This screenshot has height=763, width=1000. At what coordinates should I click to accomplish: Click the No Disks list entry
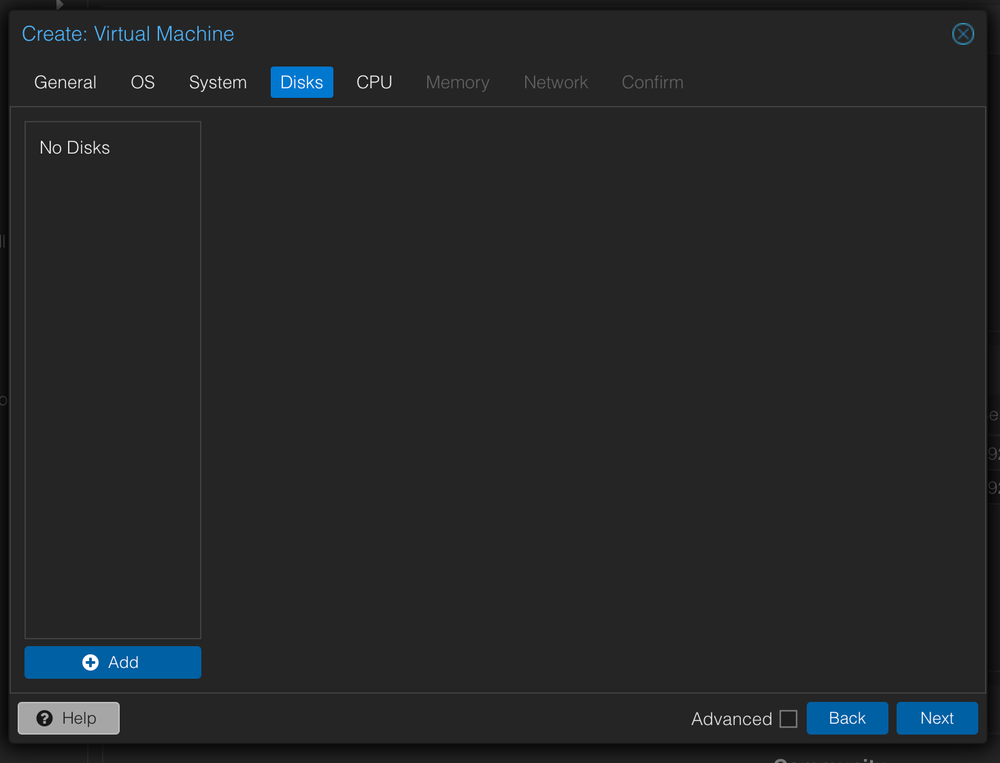tap(74, 147)
